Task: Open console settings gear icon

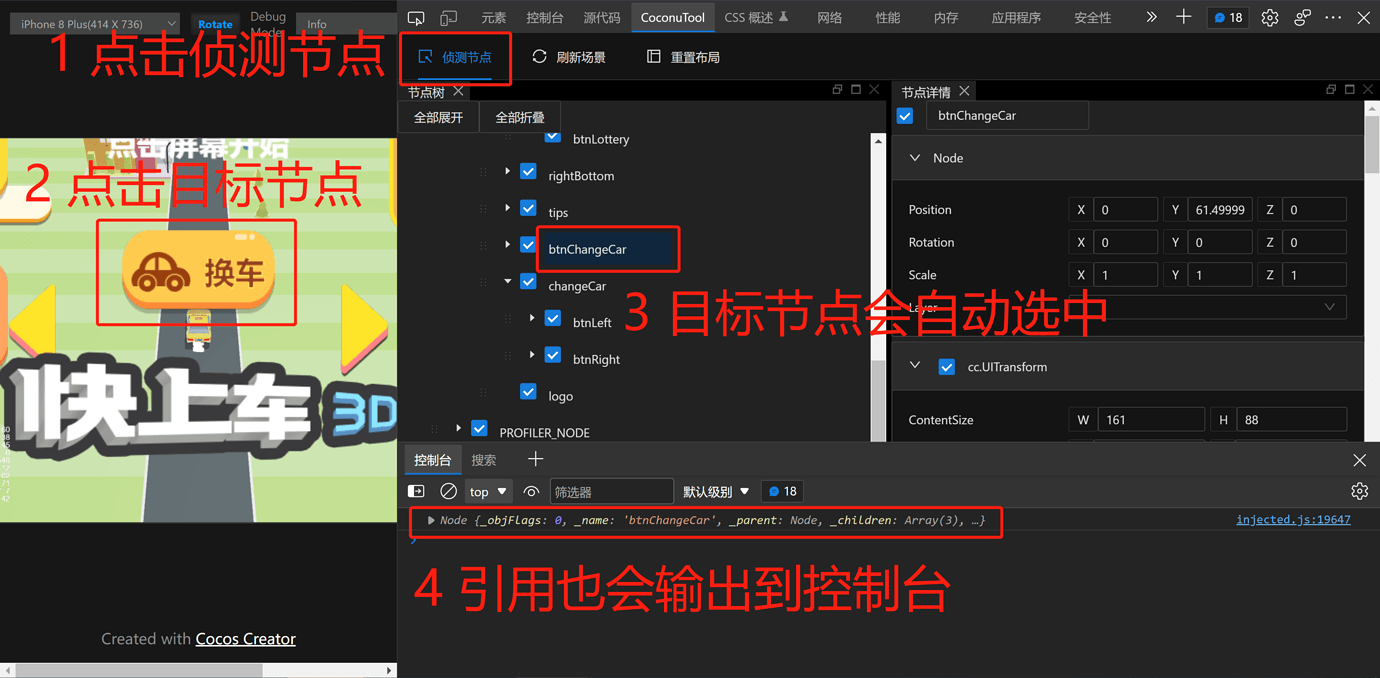Action: pos(1359,491)
